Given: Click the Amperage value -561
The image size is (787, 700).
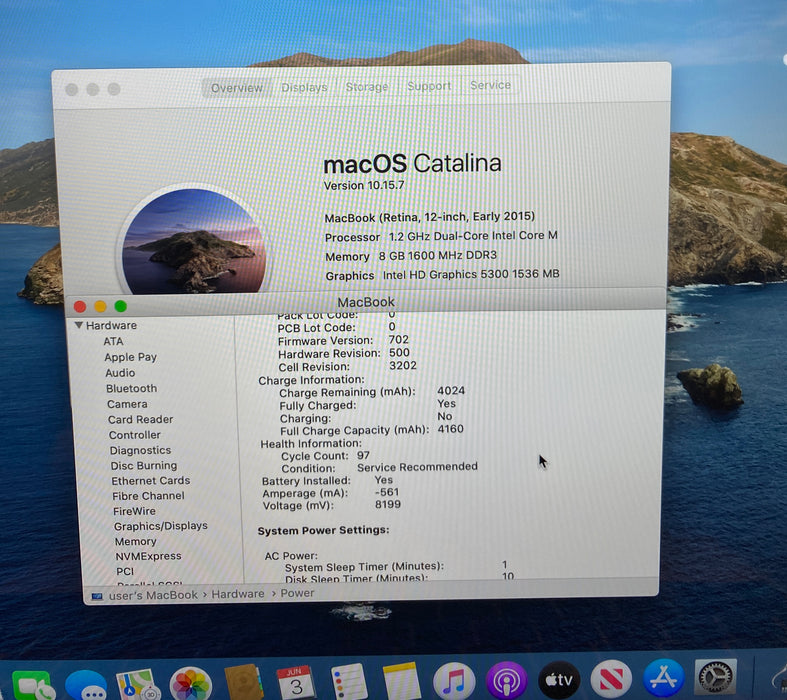Looking at the screenshot, I should 387,492.
